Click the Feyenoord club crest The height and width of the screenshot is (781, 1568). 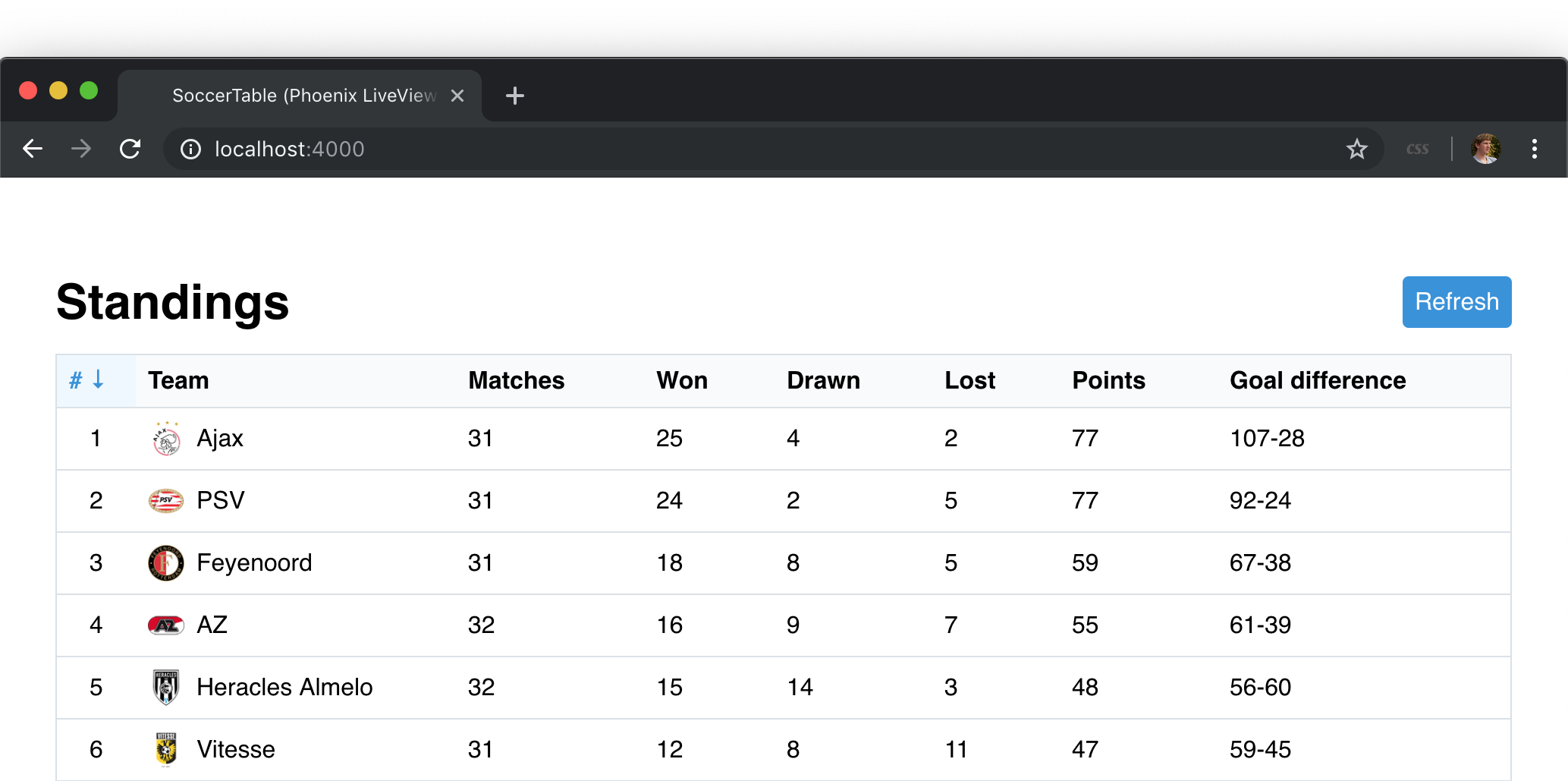coord(166,563)
